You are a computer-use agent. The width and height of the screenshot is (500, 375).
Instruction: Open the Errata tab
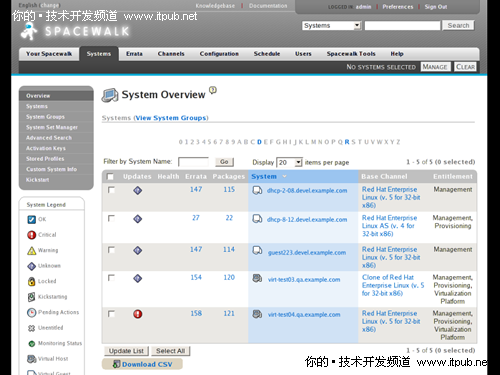[134, 54]
